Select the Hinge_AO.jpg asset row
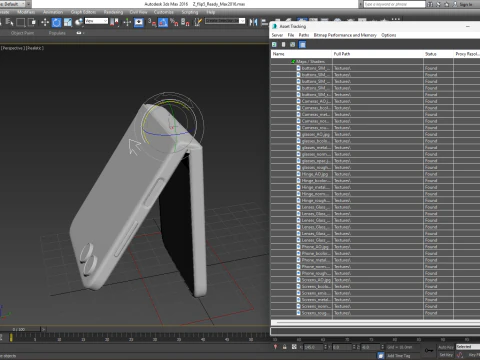480x360 pixels. tap(375, 174)
